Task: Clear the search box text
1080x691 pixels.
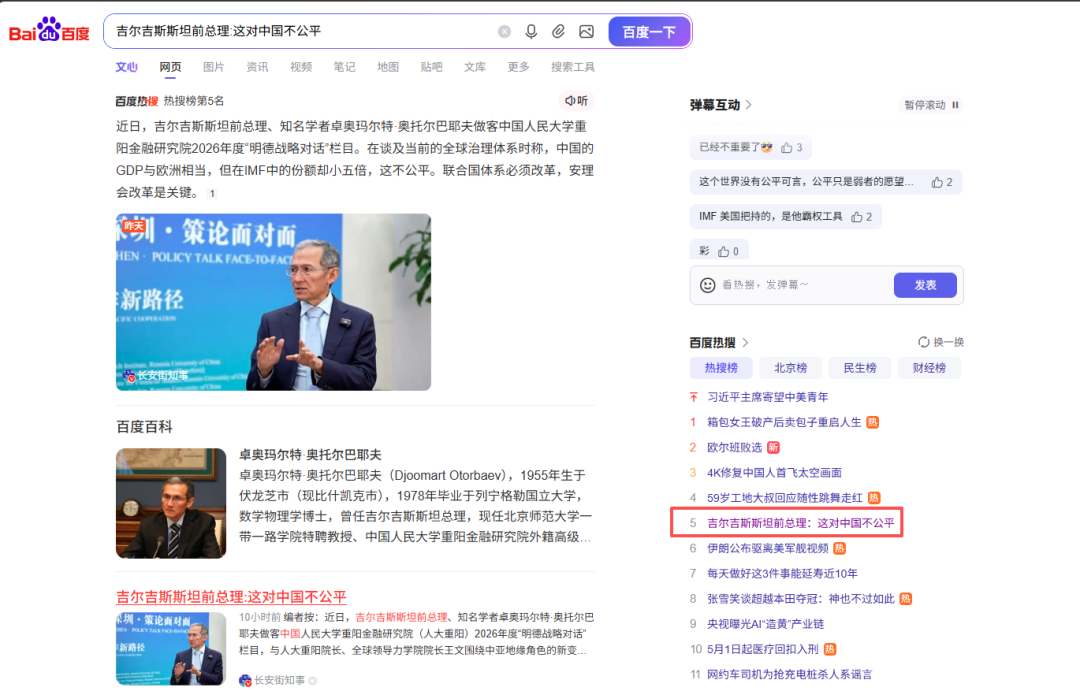Action: click(x=504, y=32)
